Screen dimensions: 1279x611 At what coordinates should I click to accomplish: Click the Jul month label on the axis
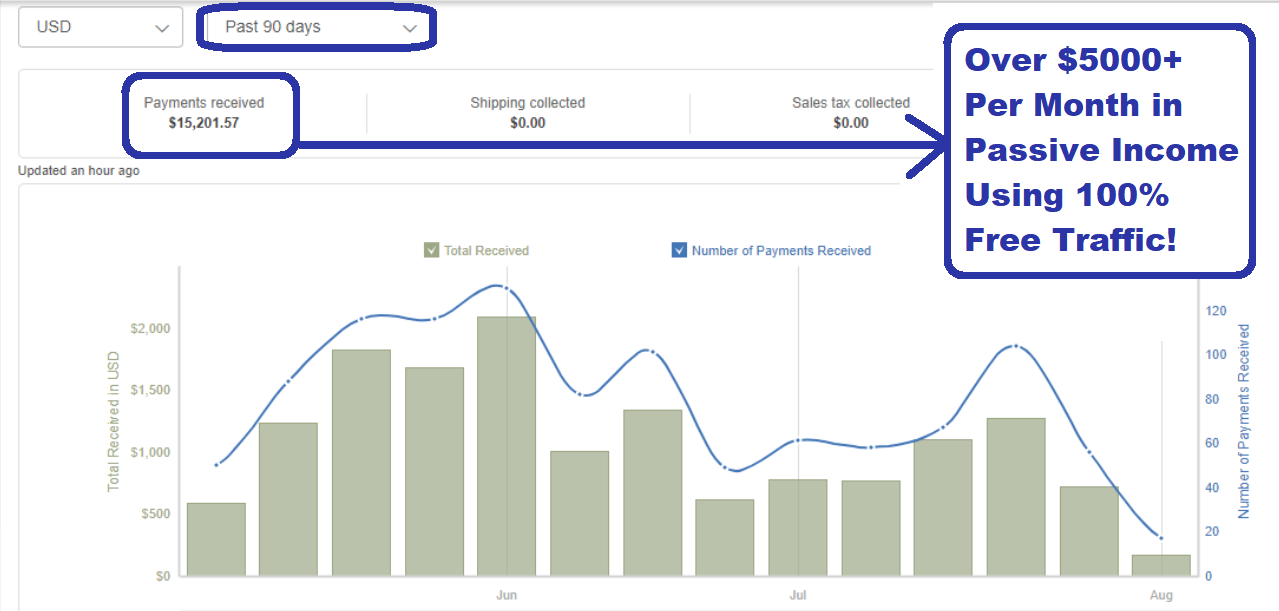pyautogui.click(x=798, y=596)
